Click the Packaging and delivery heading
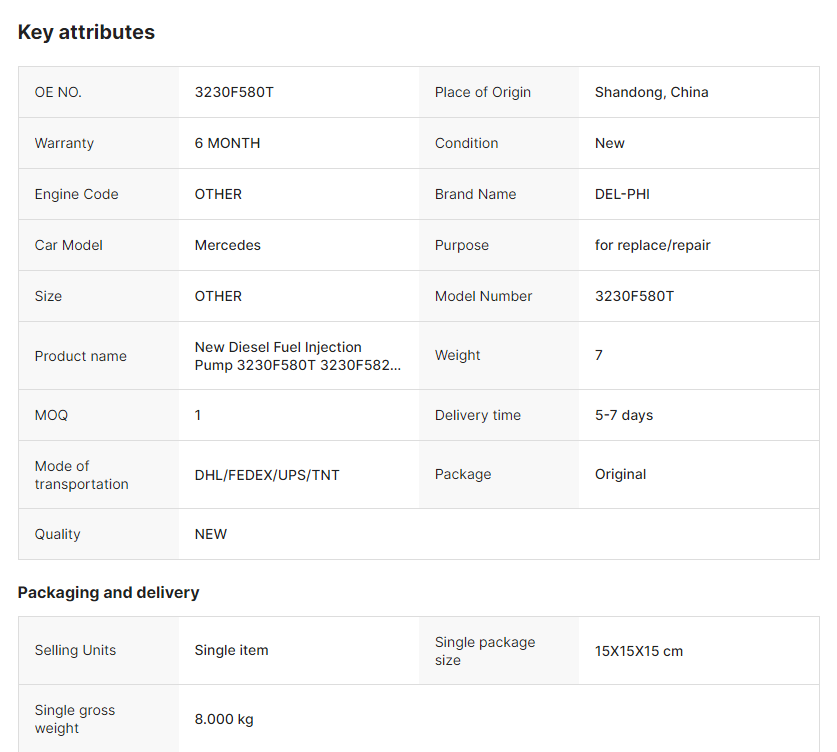The width and height of the screenshot is (837, 752). point(108,592)
